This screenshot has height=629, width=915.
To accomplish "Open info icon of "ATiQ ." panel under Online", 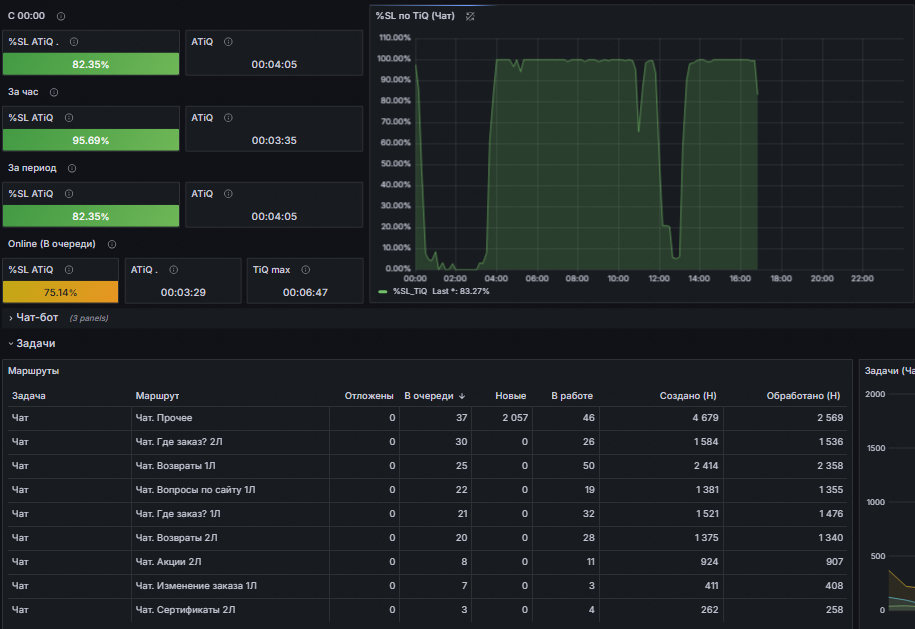I will [173, 270].
